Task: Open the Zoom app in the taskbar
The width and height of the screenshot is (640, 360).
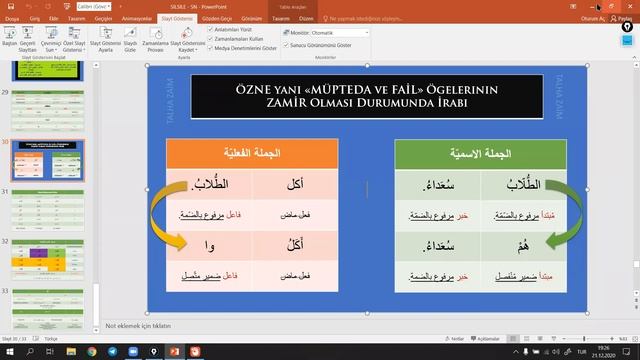Action: tap(133, 352)
